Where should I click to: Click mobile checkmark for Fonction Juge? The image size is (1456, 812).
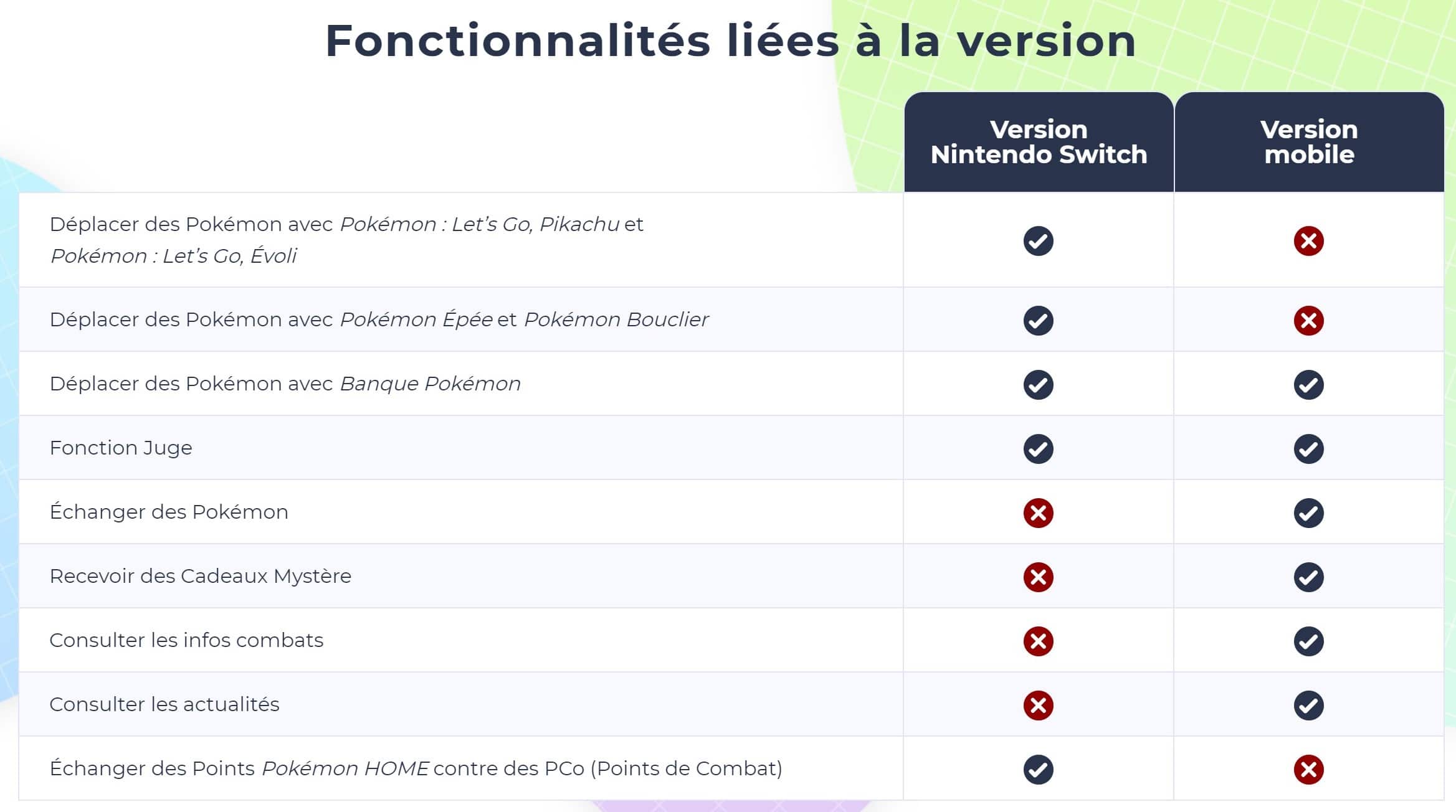pos(1308,449)
